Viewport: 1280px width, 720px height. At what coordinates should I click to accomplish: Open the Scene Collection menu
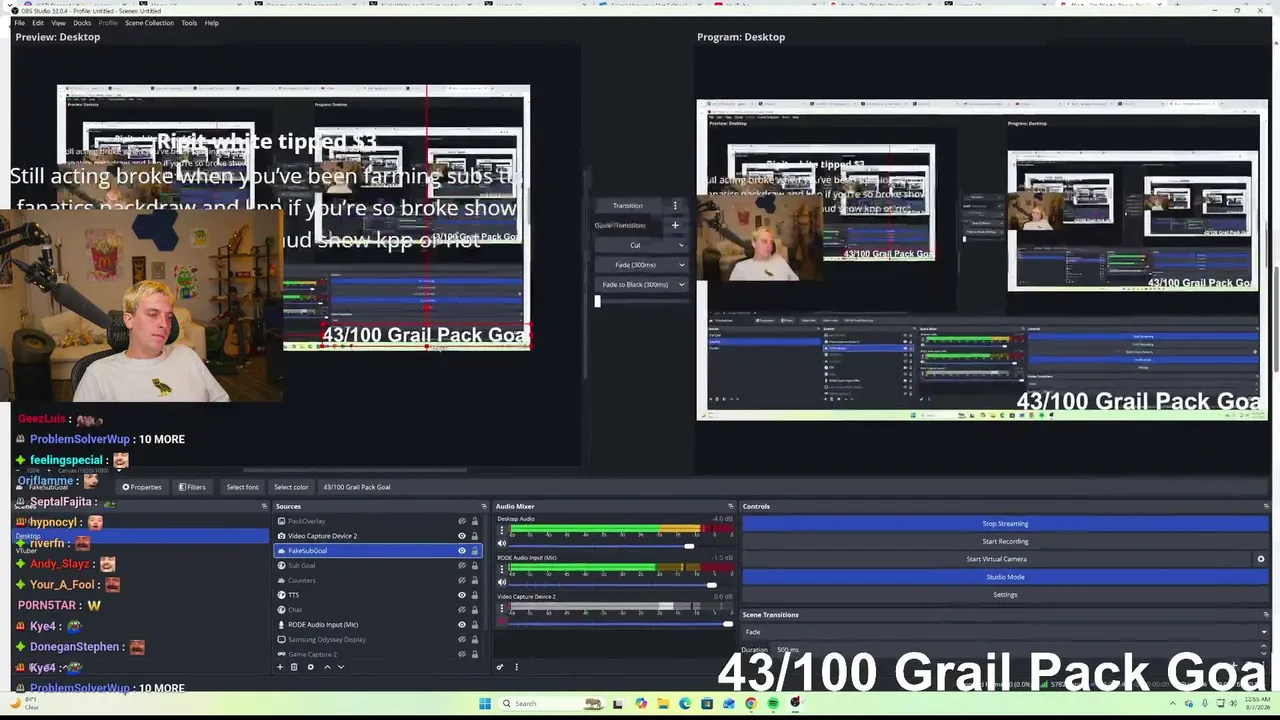149,23
